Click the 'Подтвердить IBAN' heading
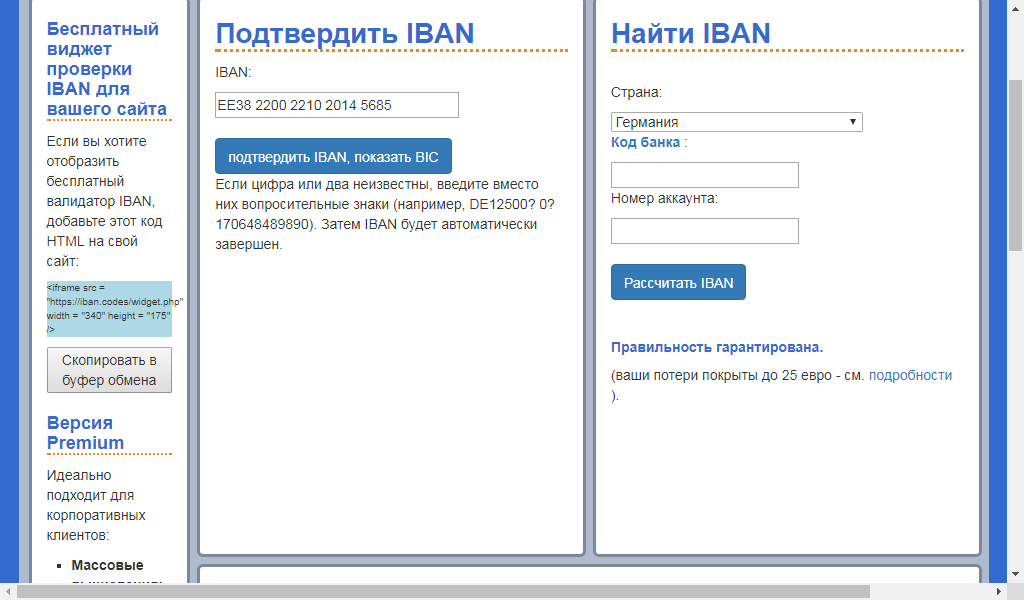Image resolution: width=1024 pixels, height=600 pixels. pos(344,33)
